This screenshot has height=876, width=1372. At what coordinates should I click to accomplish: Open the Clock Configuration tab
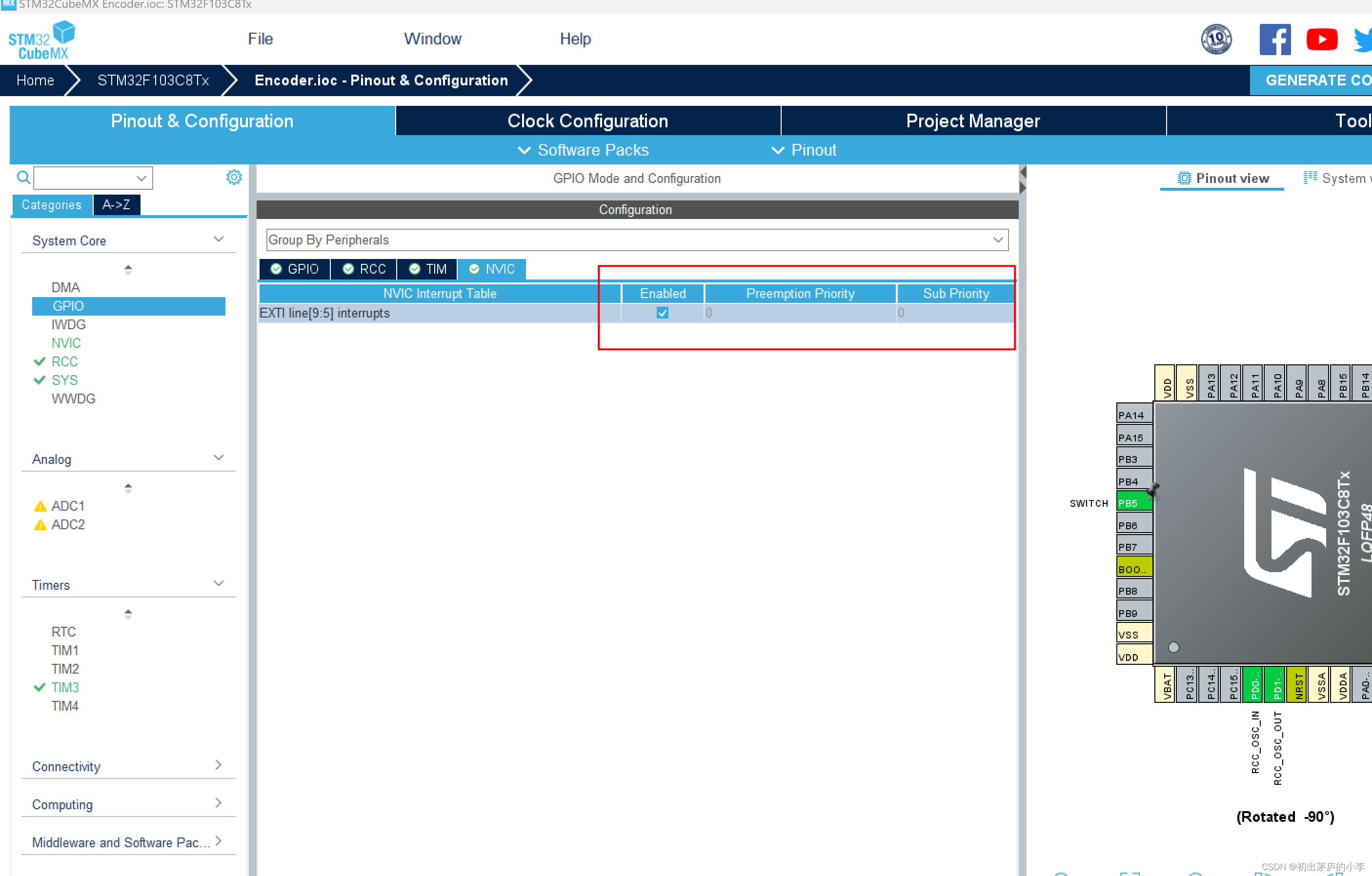coord(587,121)
